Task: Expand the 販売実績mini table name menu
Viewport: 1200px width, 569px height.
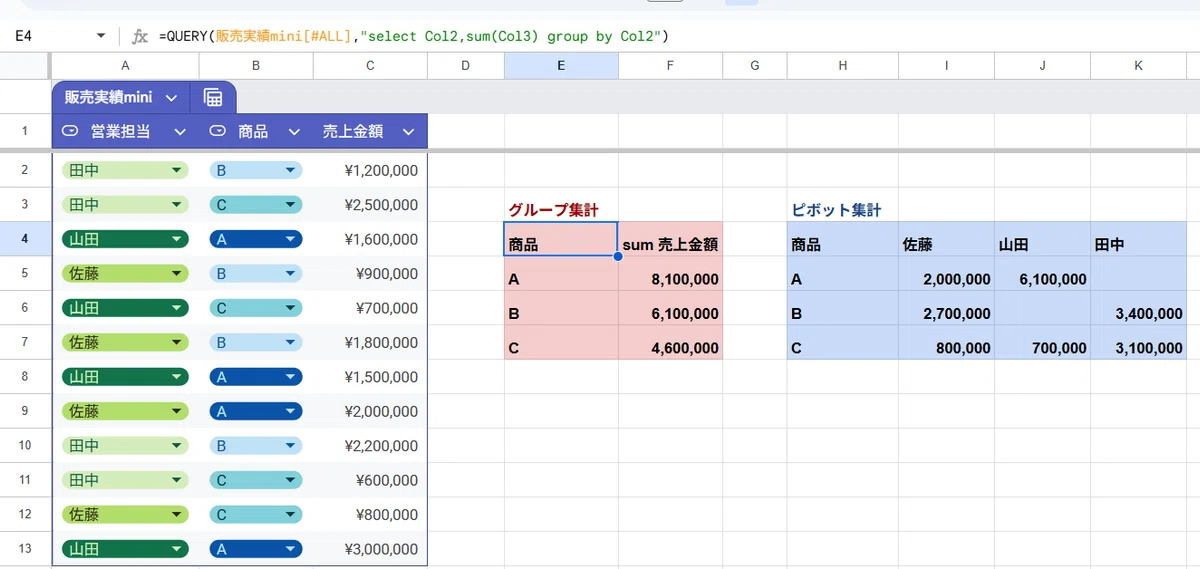Action: pyautogui.click(x=171, y=98)
